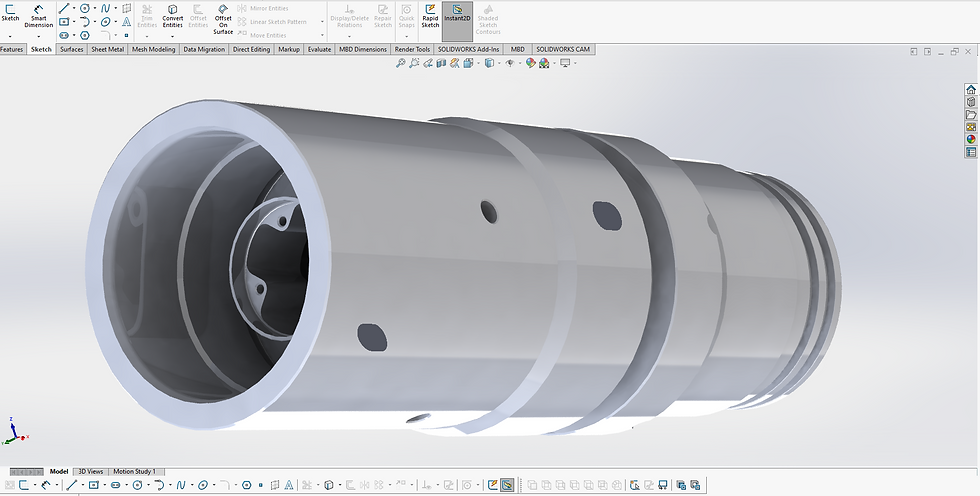980x496 pixels.
Task: Select the SOLIDWORKS Add-Ins tab
Action: point(468,49)
